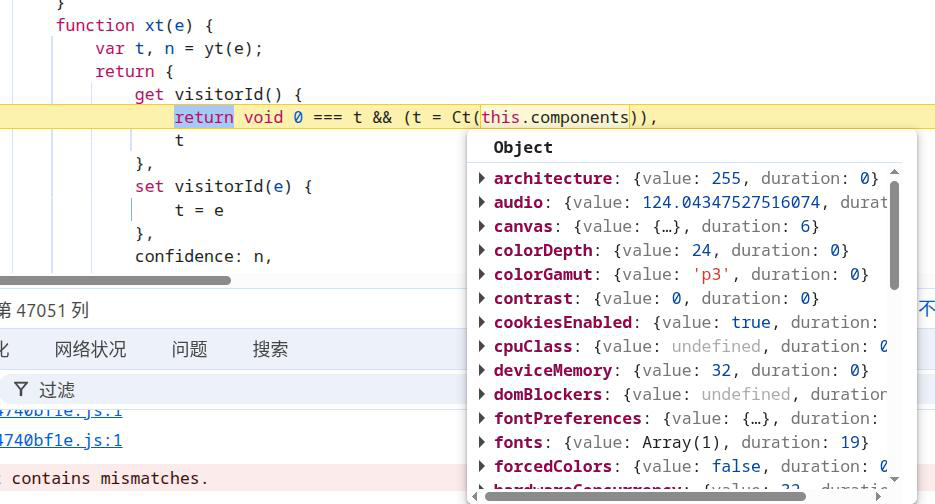Click the popup vertical scrollbar thumb
935x504 pixels.
[894, 236]
